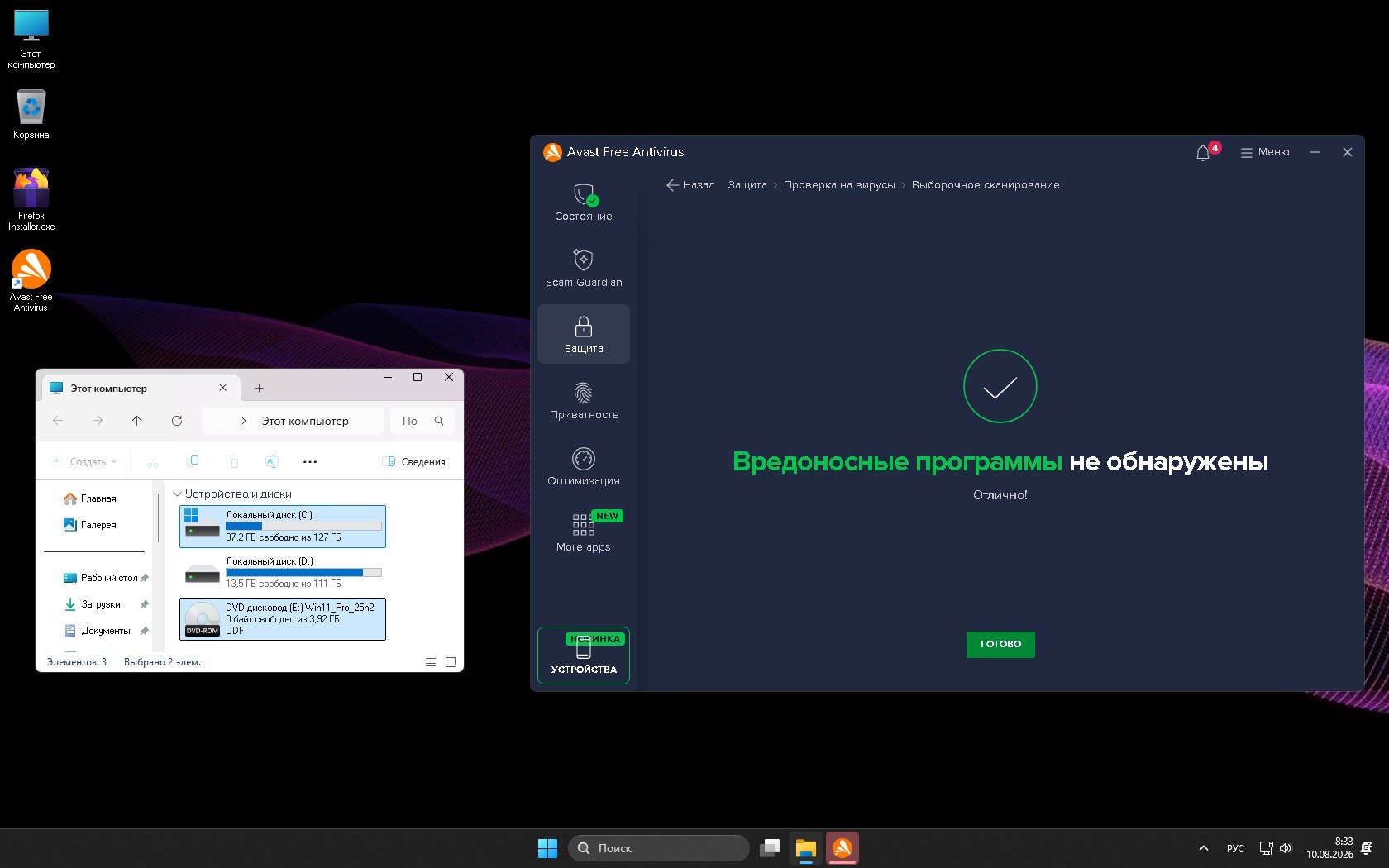Image resolution: width=1389 pixels, height=868 pixels.
Task: Click Explorer forward arrow
Action: pyautogui.click(x=98, y=421)
